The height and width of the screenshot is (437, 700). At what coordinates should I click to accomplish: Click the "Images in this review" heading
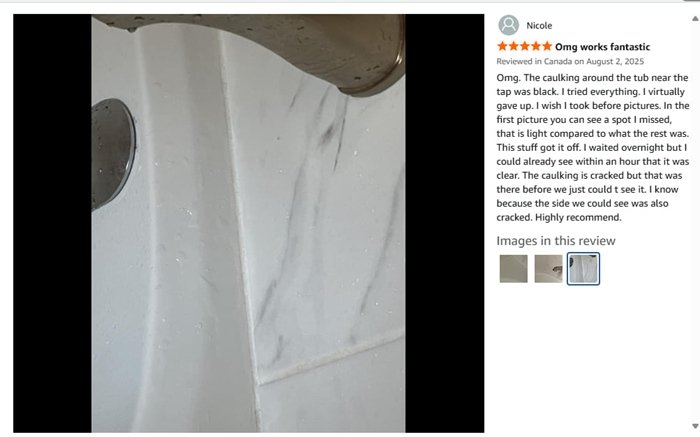pyautogui.click(x=556, y=241)
